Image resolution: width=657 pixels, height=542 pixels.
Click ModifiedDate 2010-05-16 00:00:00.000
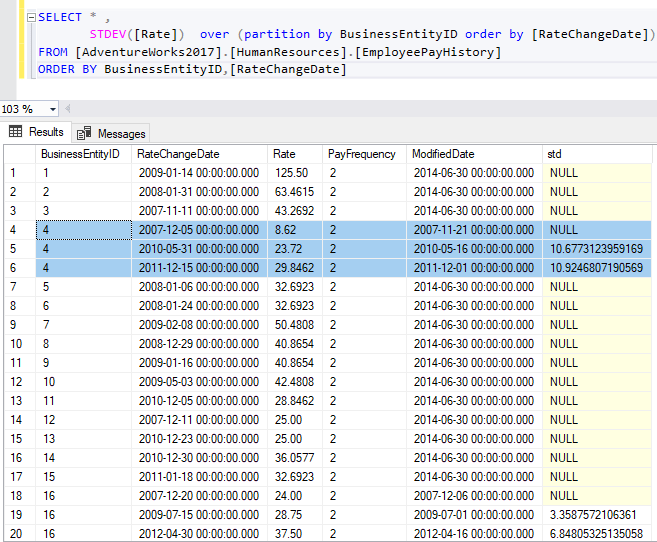(474, 249)
